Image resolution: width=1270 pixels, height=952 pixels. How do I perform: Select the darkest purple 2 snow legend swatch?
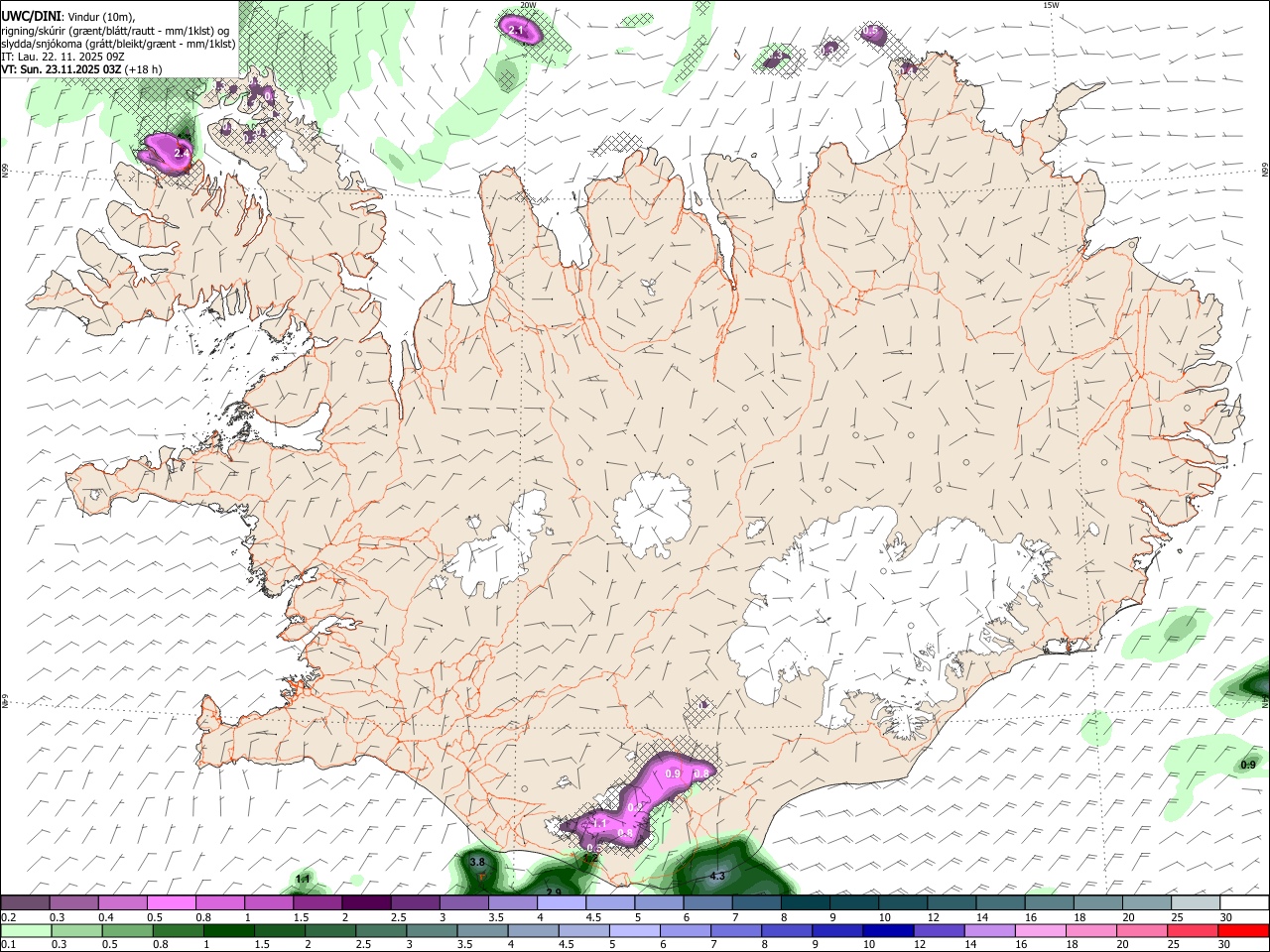click(366, 902)
